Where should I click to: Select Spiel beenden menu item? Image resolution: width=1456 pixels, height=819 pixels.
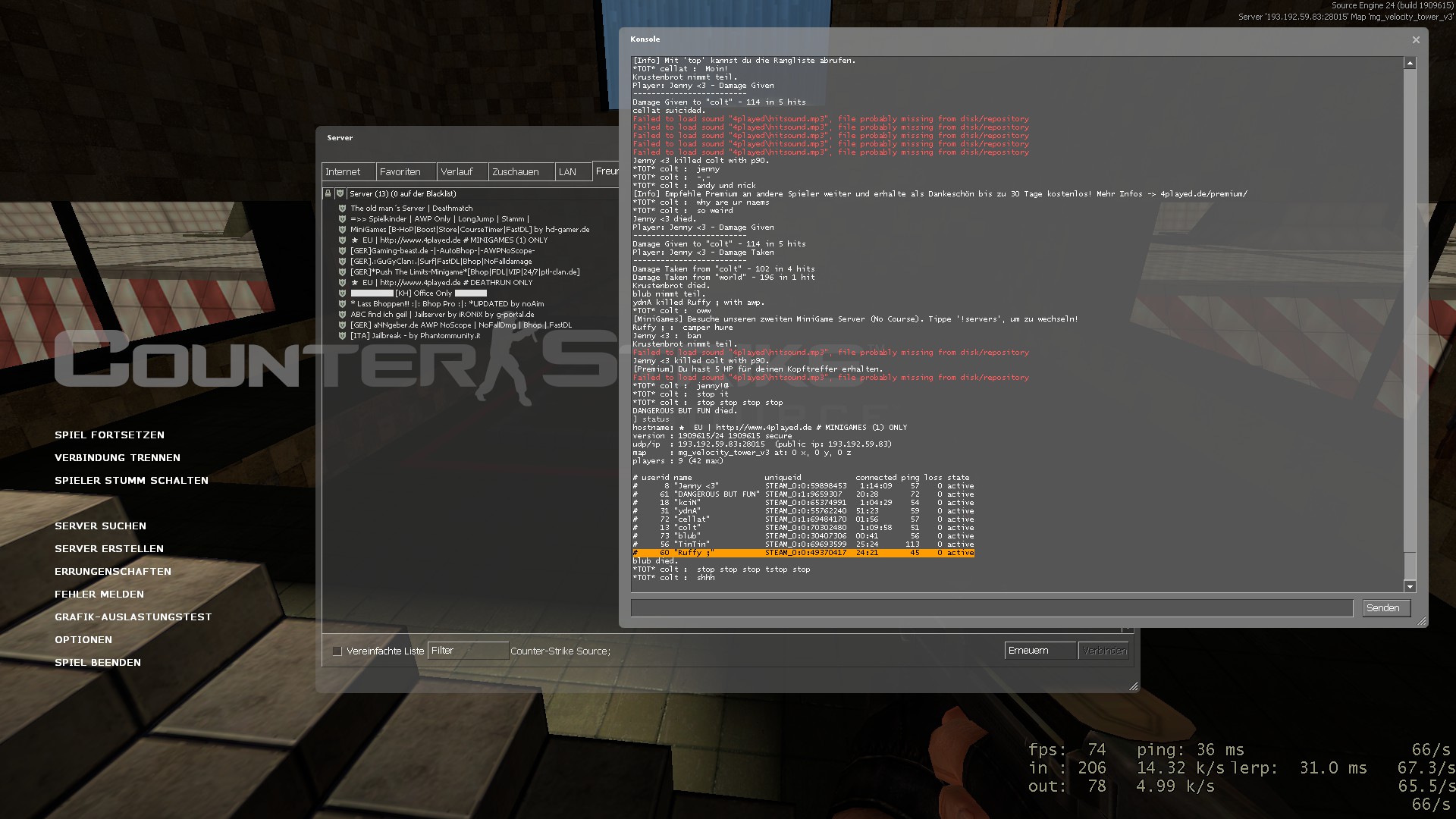click(98, 663)
